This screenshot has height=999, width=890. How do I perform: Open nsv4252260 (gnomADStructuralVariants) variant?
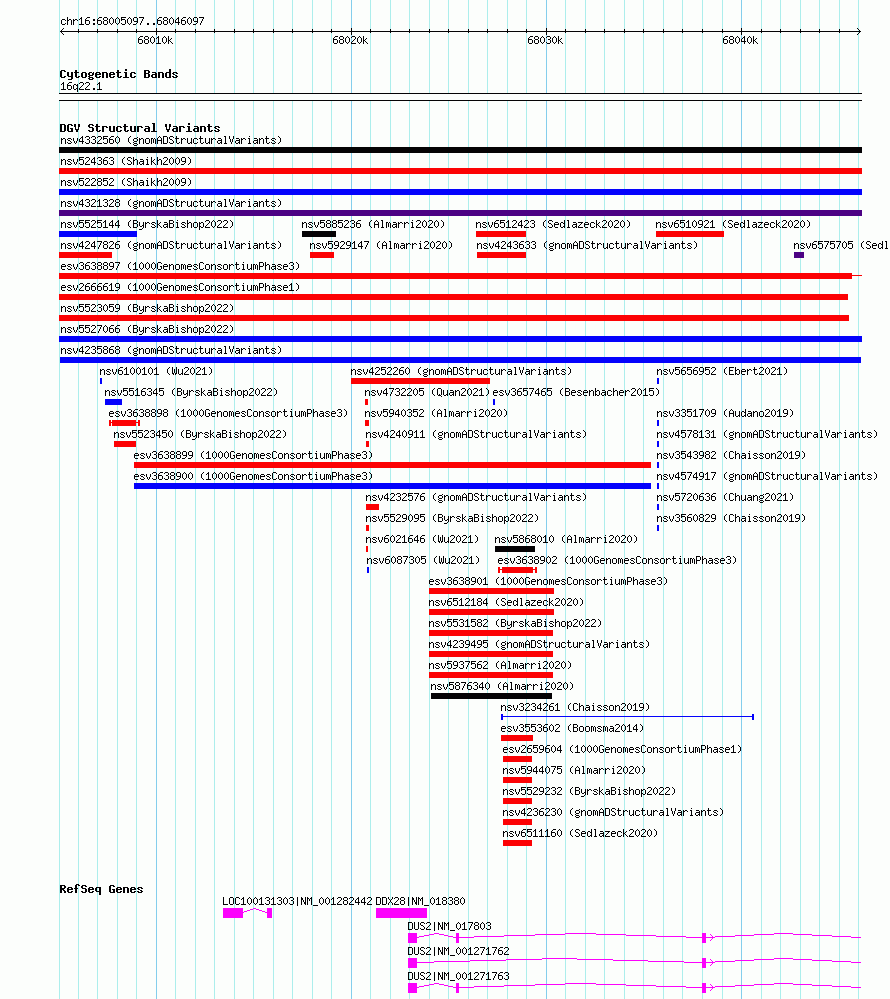pyautogui.click(x=461, y=371)
